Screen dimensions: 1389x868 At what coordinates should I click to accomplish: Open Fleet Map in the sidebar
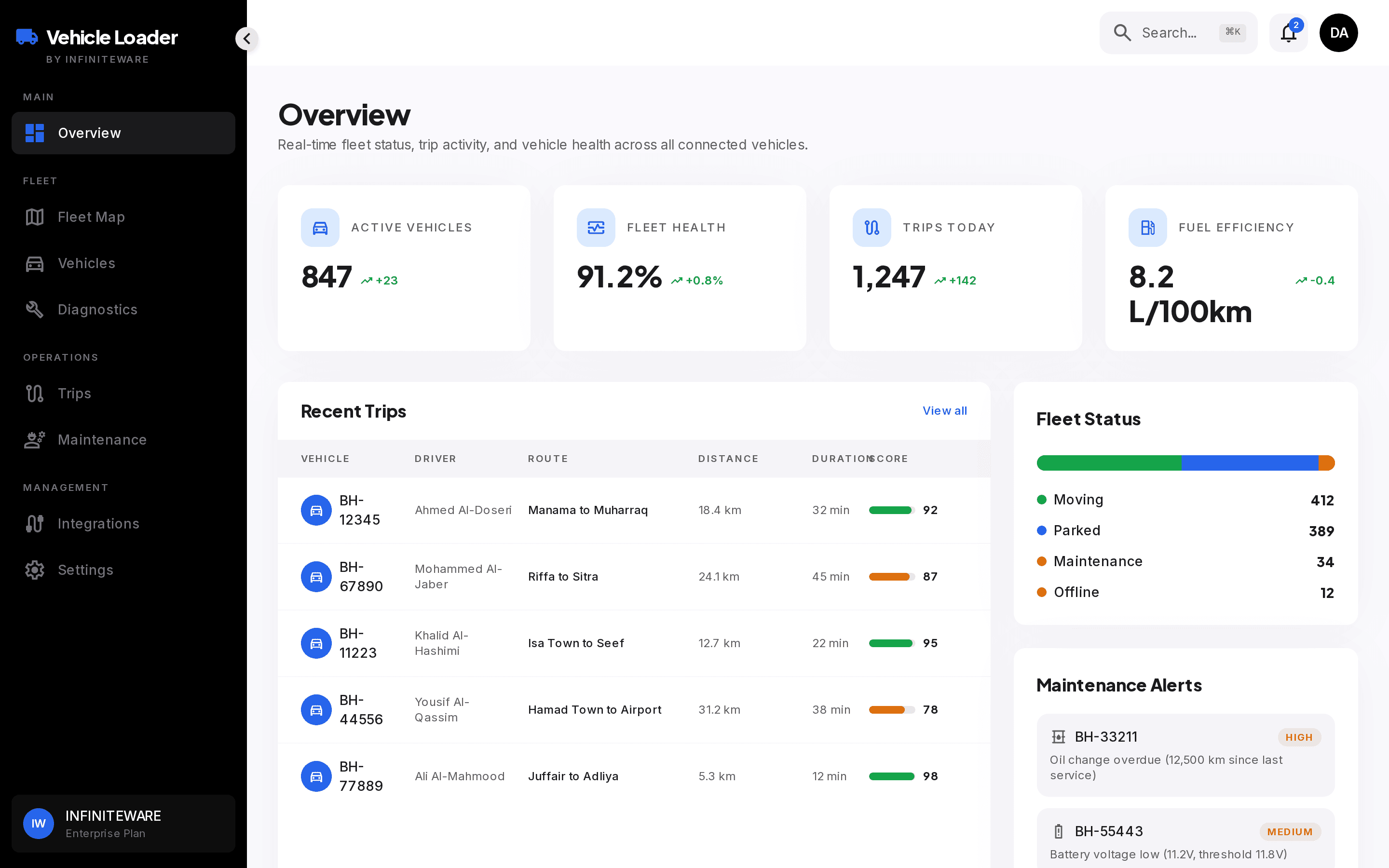coord(123,217)
